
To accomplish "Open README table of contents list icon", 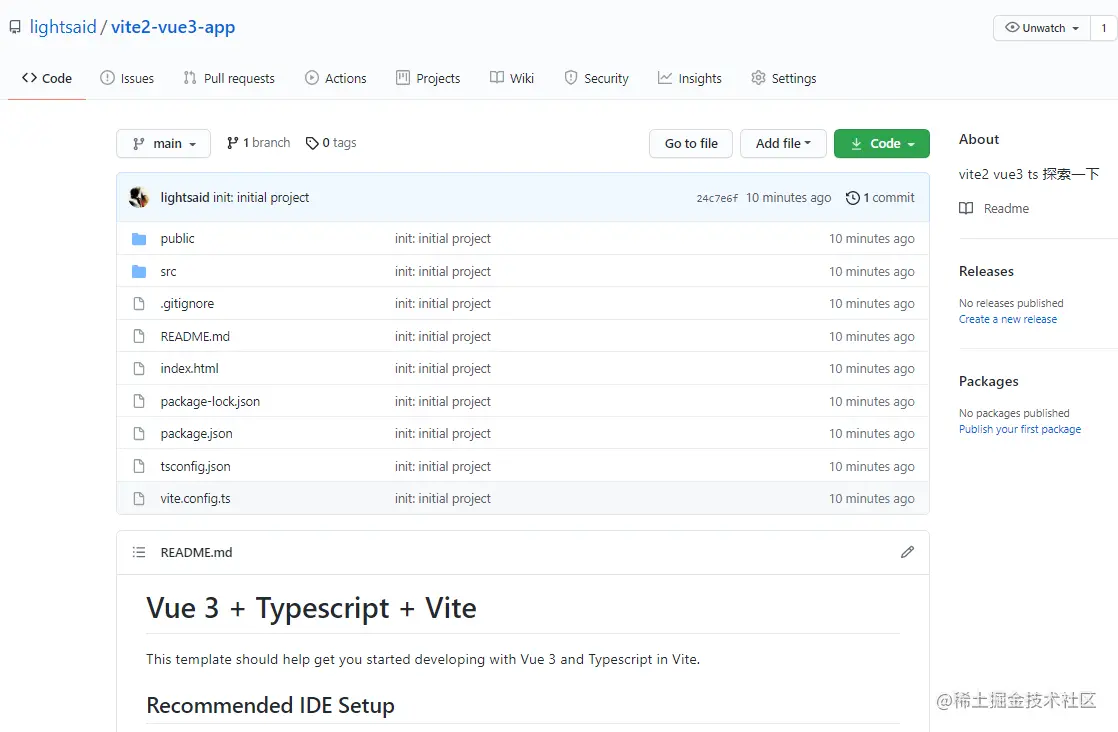I will 139,552.
